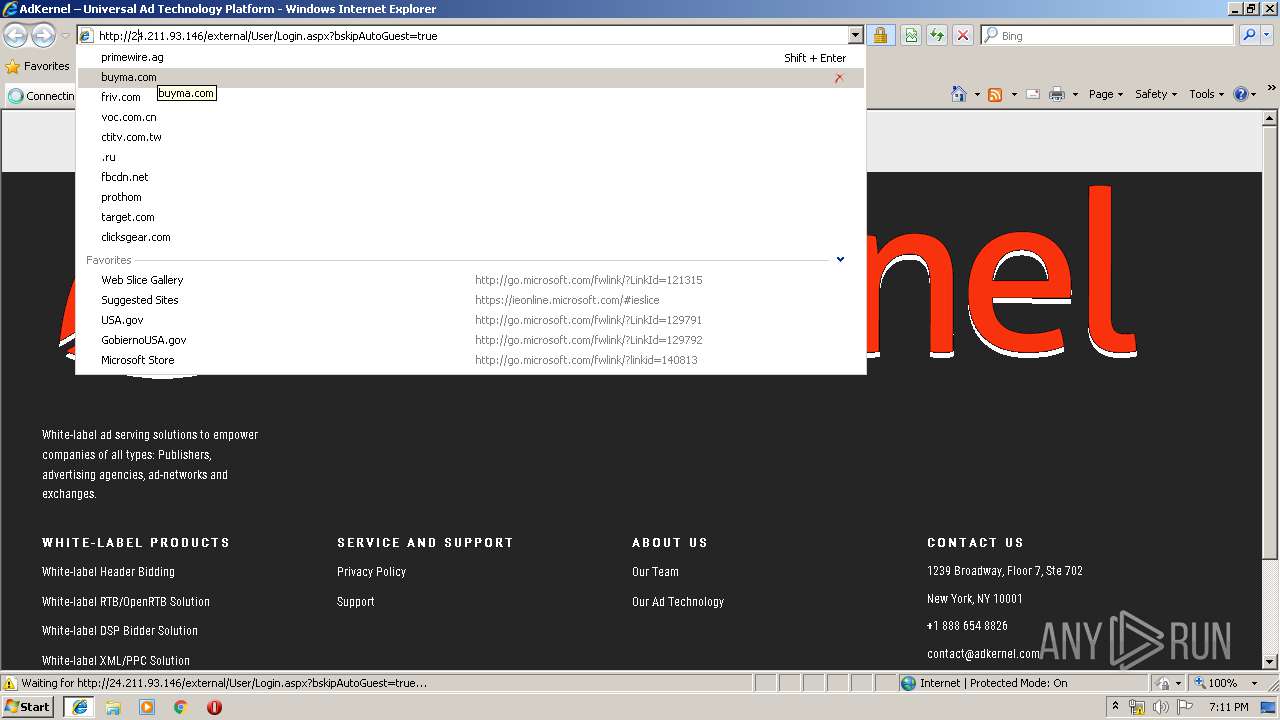Screen dimensions: 1280x720
Task: Click the Forward navigation button
Action: coord(43,36)
